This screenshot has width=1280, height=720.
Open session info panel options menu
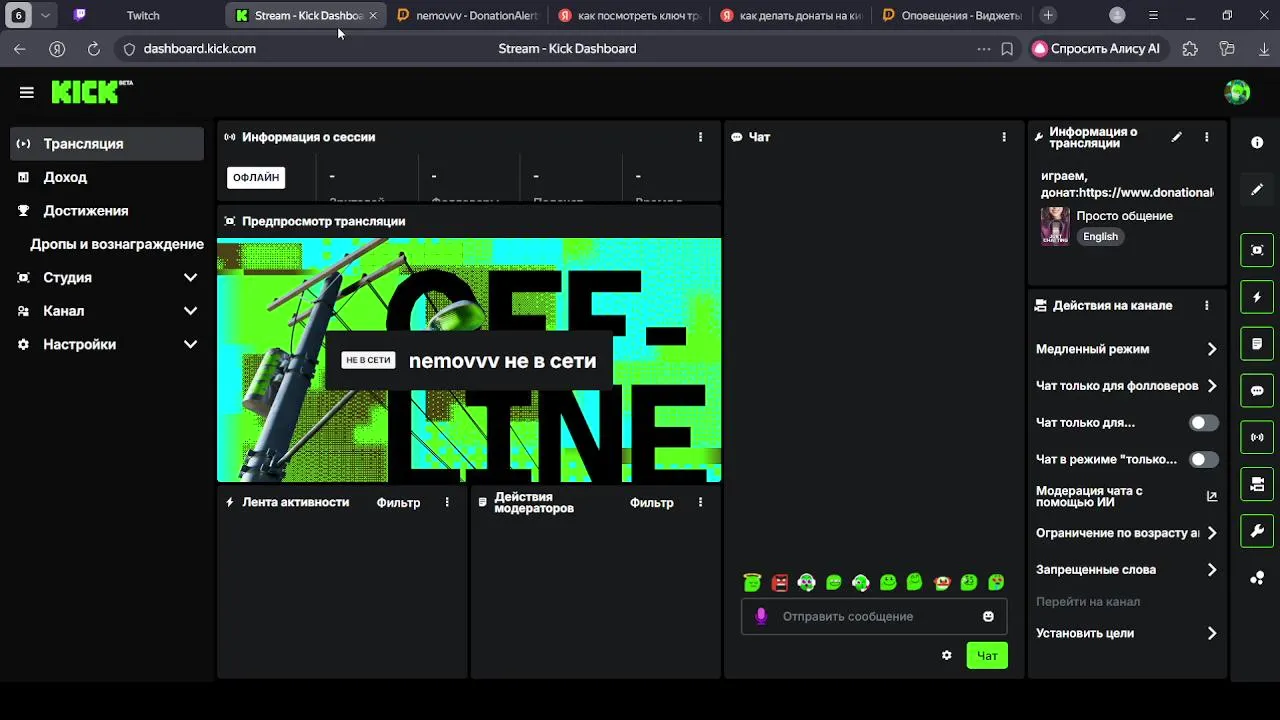point(700,137)
